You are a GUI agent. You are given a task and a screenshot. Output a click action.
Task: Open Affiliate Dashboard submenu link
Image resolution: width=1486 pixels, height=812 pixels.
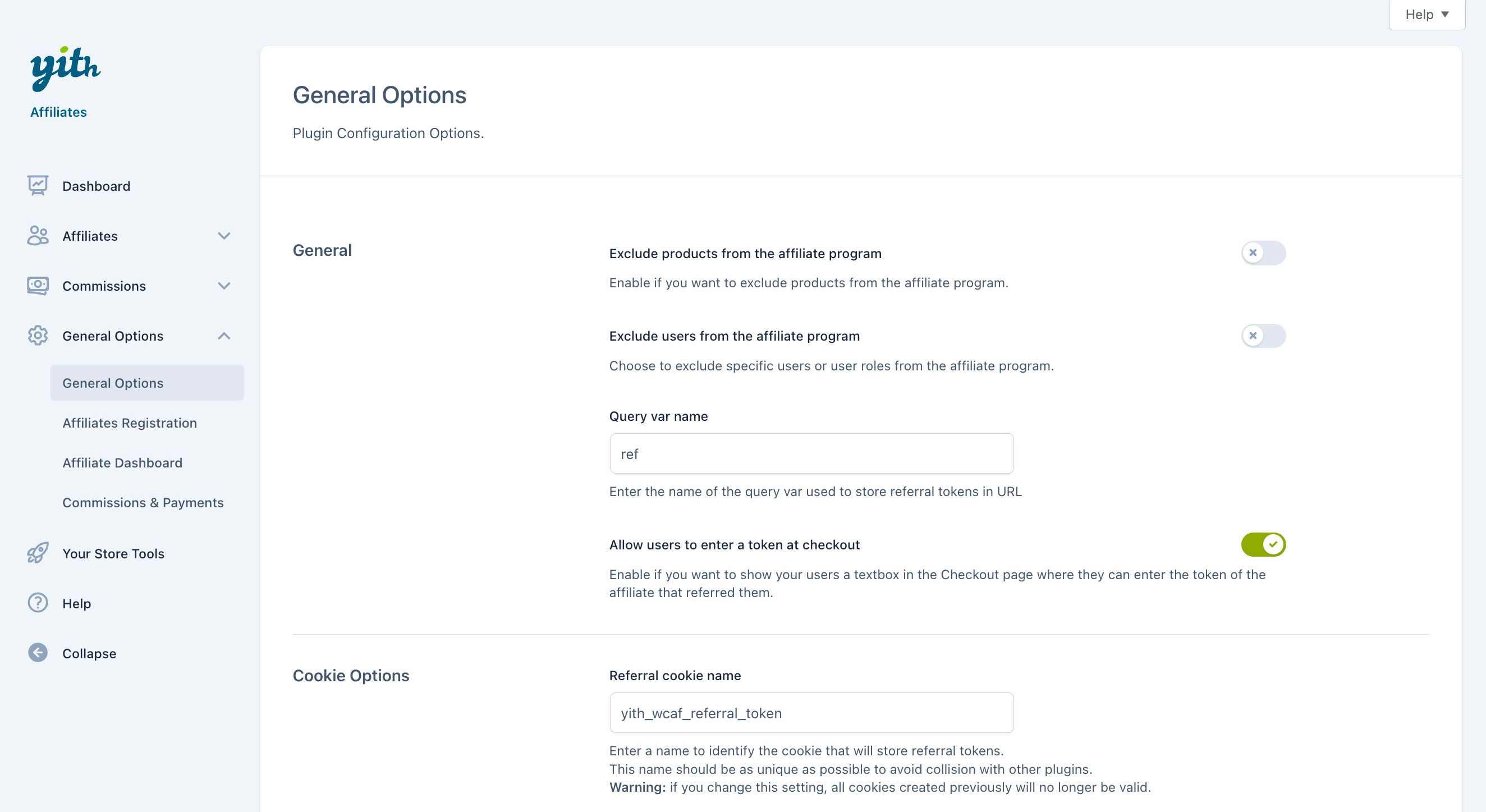122,462
